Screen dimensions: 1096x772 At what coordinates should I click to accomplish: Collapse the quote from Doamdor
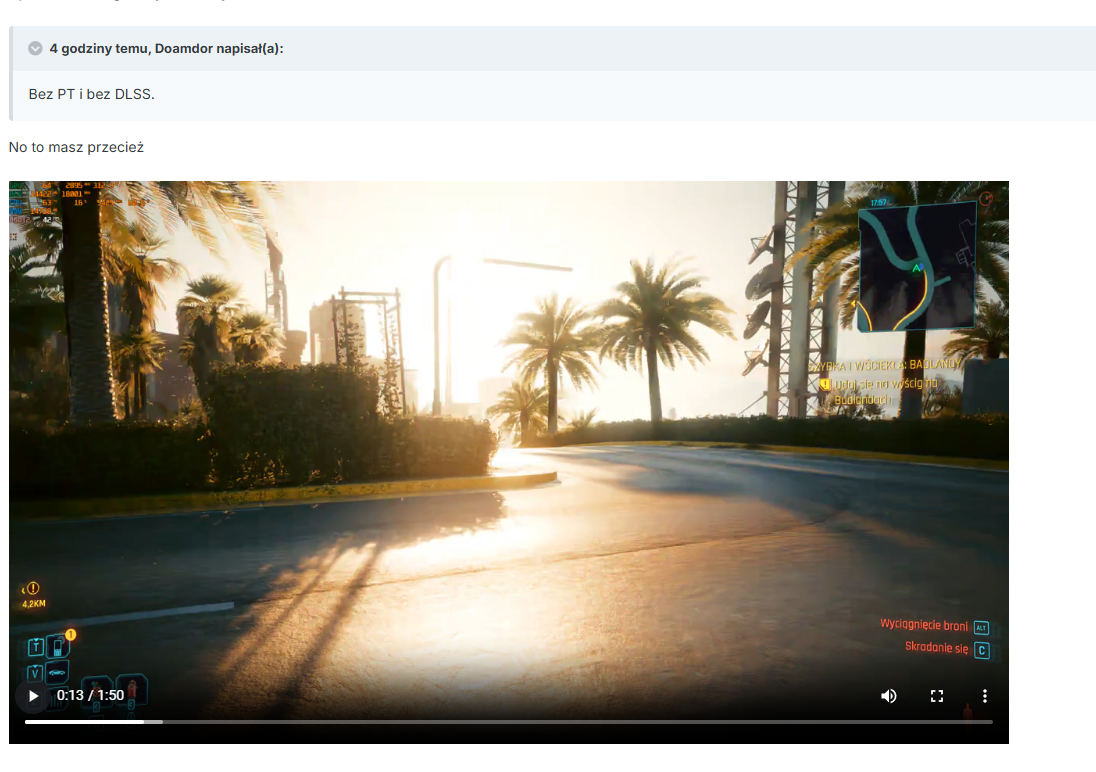pos(36,48)
